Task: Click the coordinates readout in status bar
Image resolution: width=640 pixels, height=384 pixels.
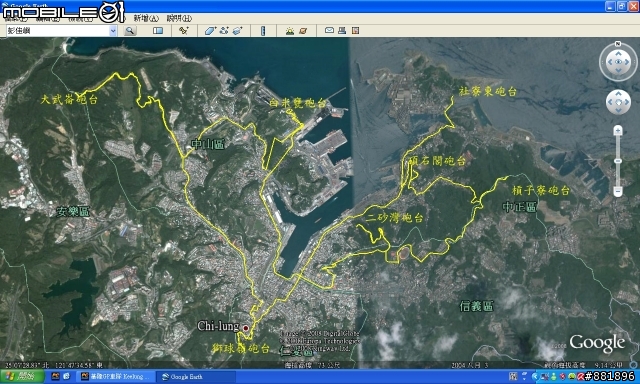Action: 54,365
